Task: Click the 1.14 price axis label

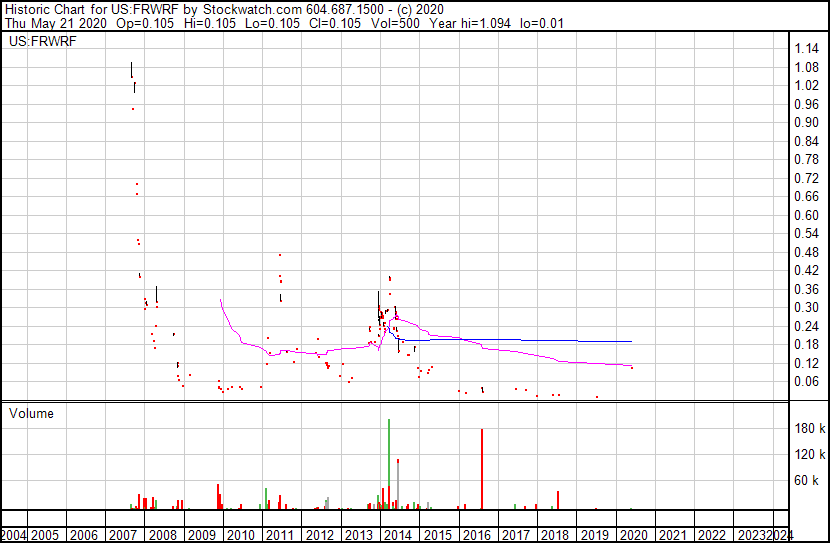Action: point(807,49)
